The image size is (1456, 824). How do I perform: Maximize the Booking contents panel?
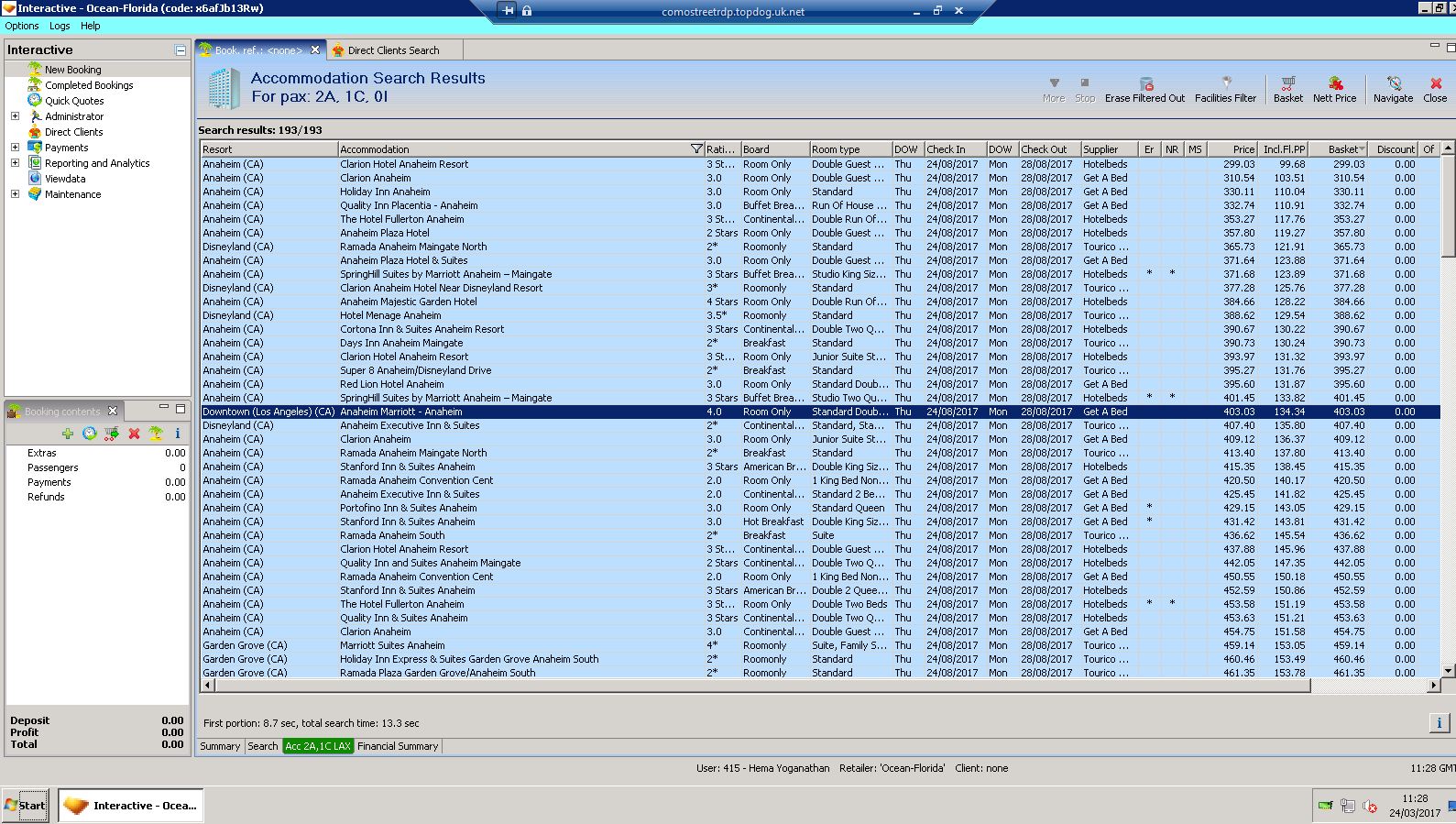(181, 408)
